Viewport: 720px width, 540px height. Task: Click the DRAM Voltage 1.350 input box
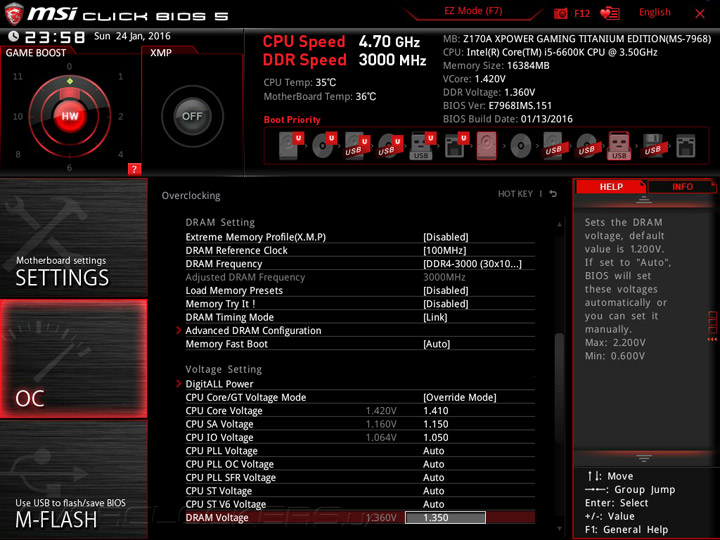tap(445, 518)
